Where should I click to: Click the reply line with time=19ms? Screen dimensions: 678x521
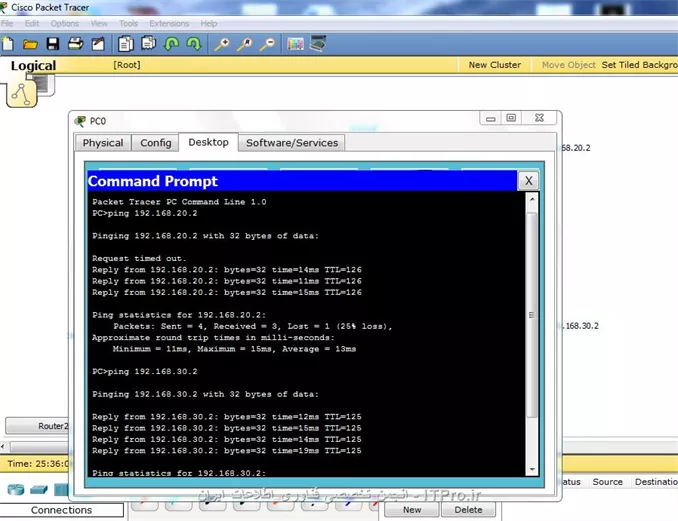tap(227, 451)
